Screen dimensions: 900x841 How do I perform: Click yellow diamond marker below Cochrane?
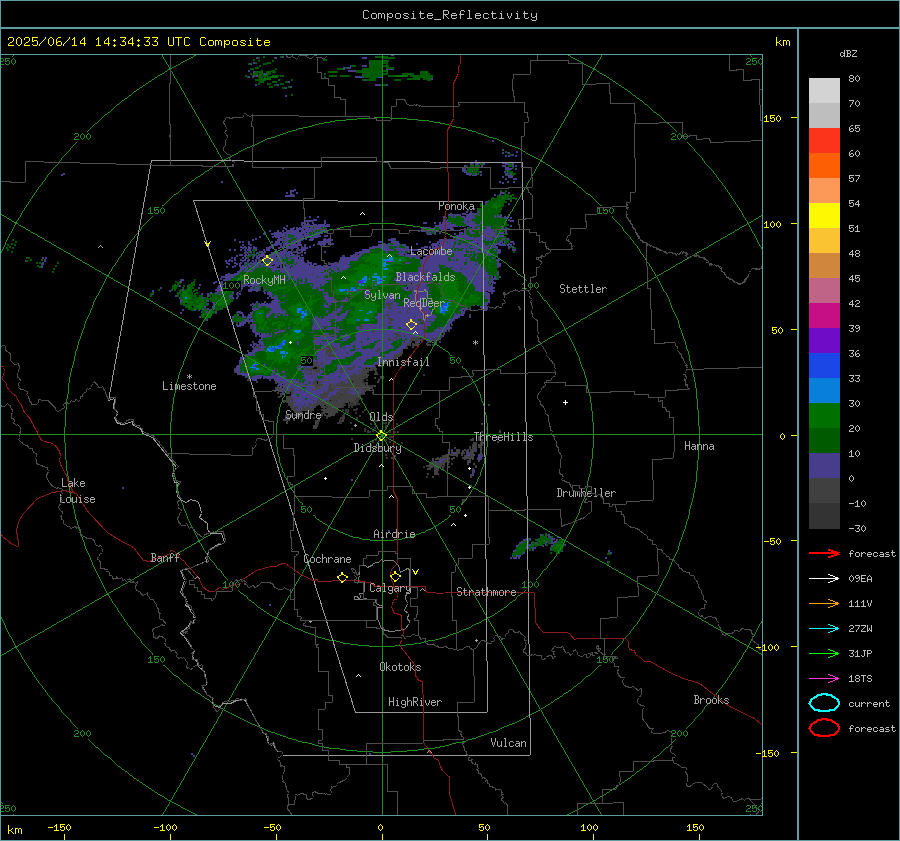click(x=343, y=577)
